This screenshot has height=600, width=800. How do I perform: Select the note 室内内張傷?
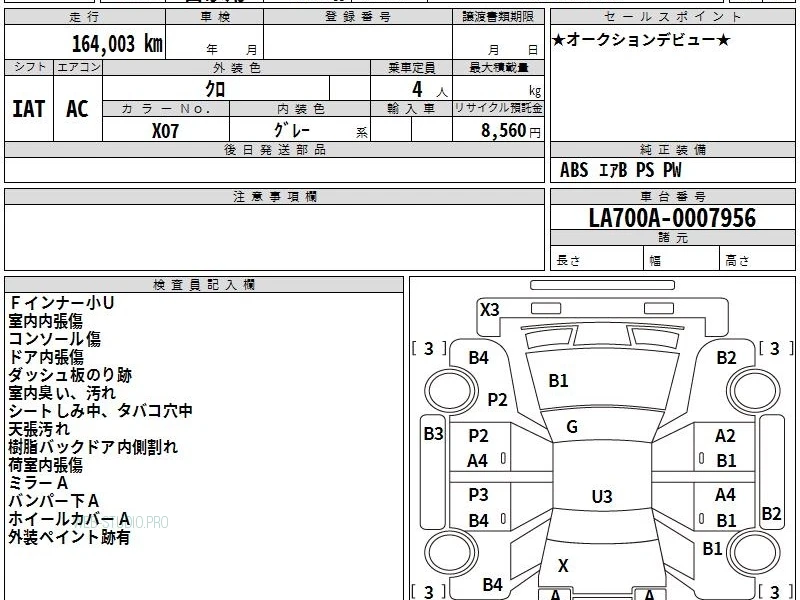tap(45, 321)
